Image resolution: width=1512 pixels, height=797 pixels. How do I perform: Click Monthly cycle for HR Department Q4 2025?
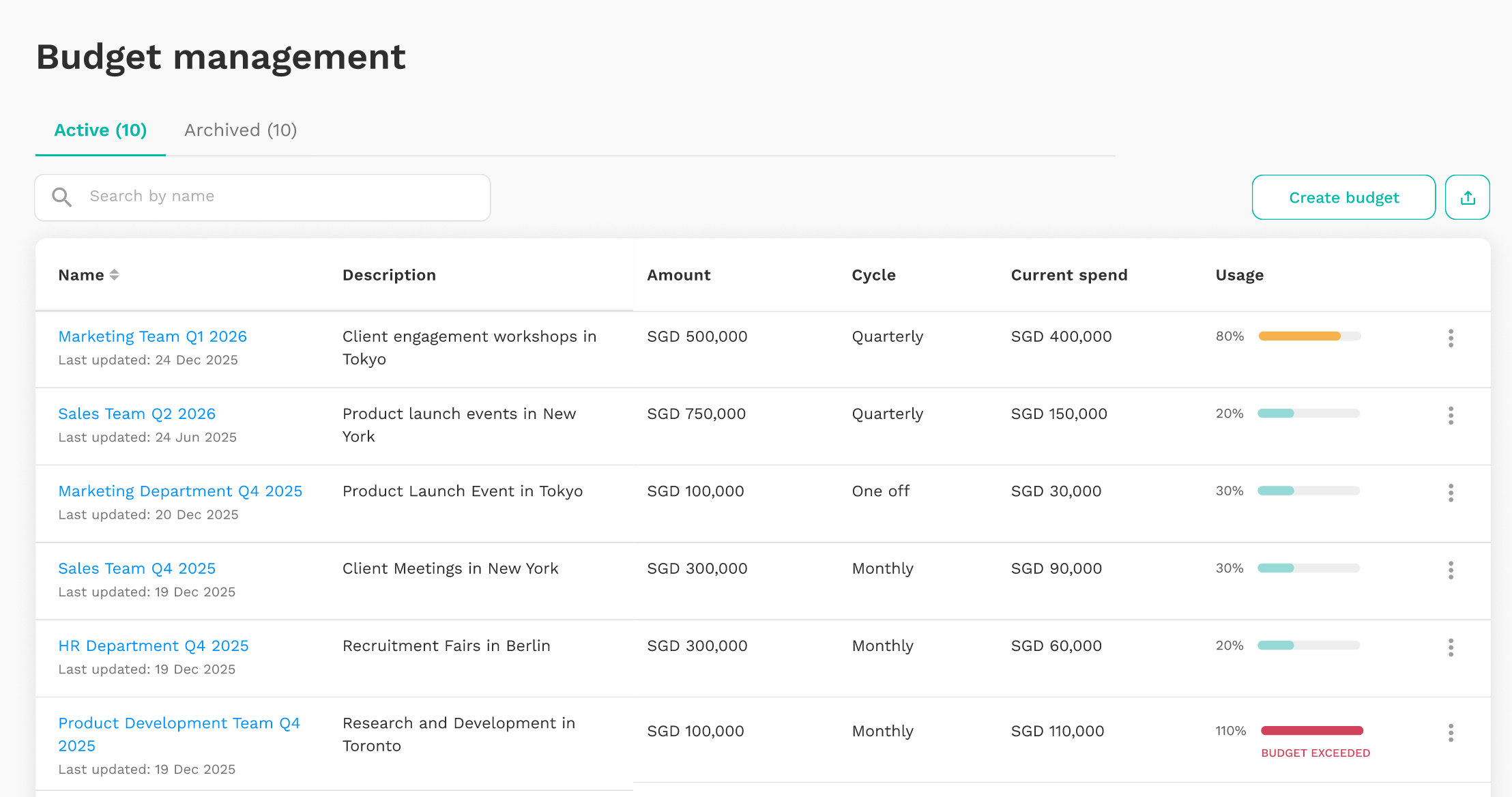pos(883,646)
